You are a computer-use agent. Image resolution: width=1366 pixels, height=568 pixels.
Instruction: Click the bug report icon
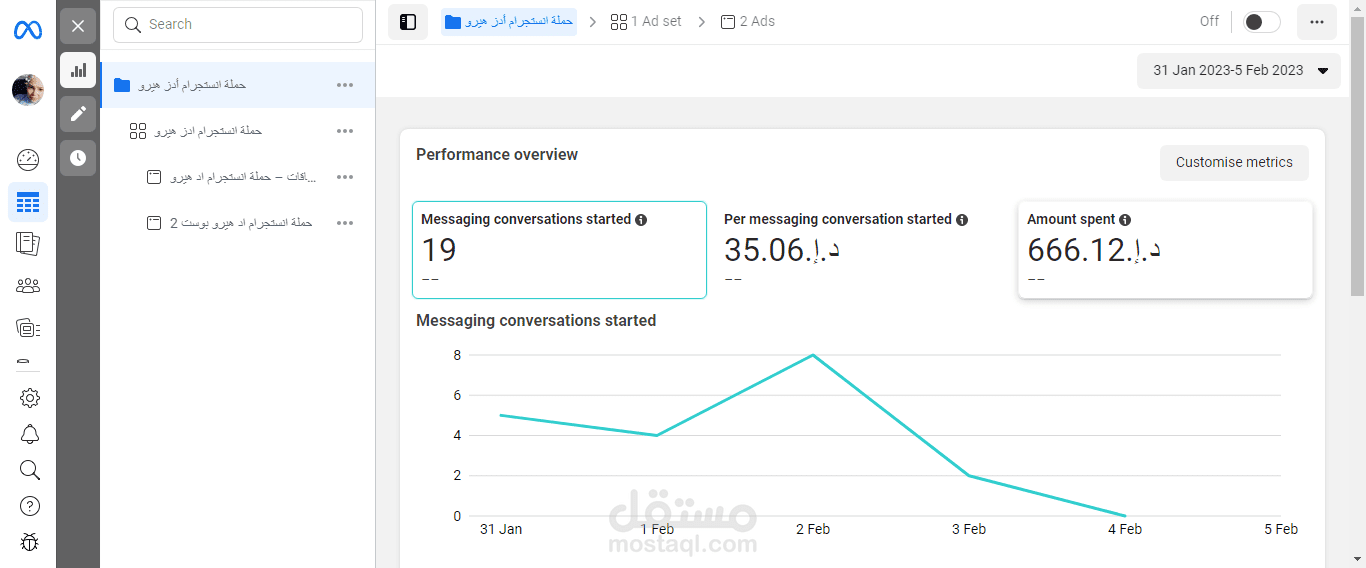(x=30, y=542)
